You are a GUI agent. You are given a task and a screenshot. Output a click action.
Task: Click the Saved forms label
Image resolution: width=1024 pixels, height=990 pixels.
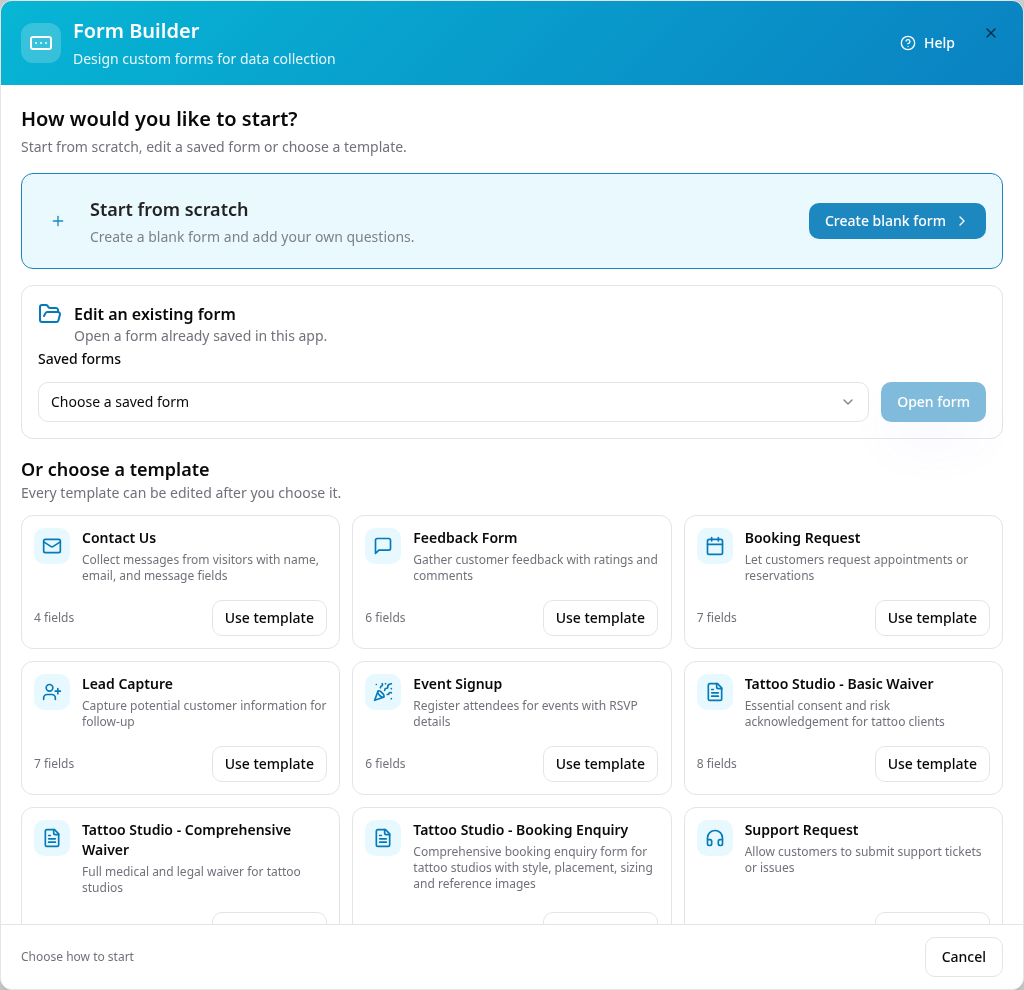pyautogui.click(x=79, y=359)
